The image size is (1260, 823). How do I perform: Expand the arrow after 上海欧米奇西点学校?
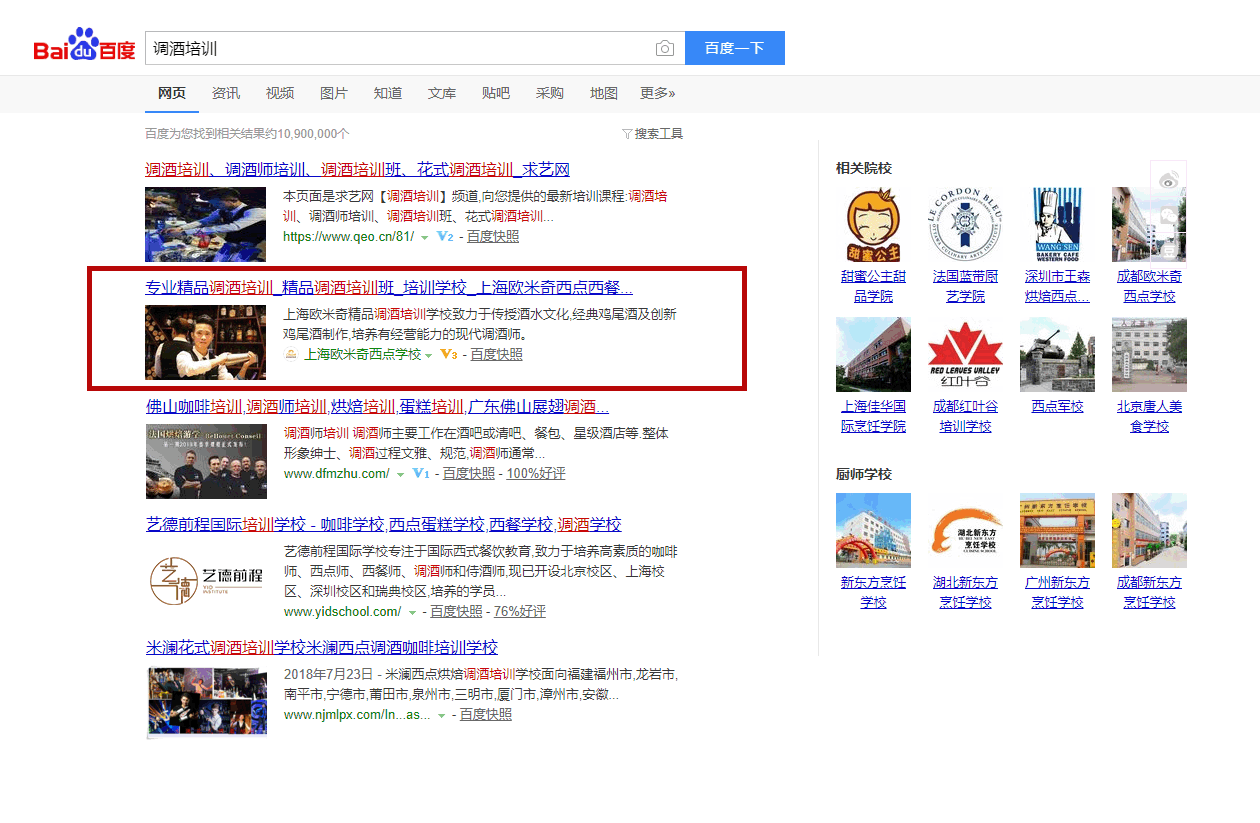click(x=428, y=356)
